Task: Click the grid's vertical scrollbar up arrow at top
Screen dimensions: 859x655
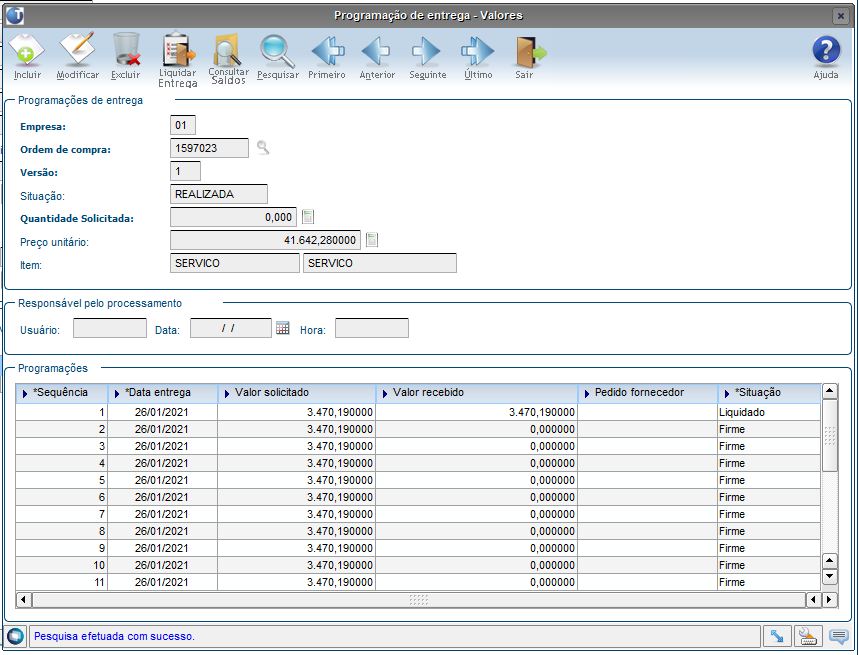Action: (830, 391)
